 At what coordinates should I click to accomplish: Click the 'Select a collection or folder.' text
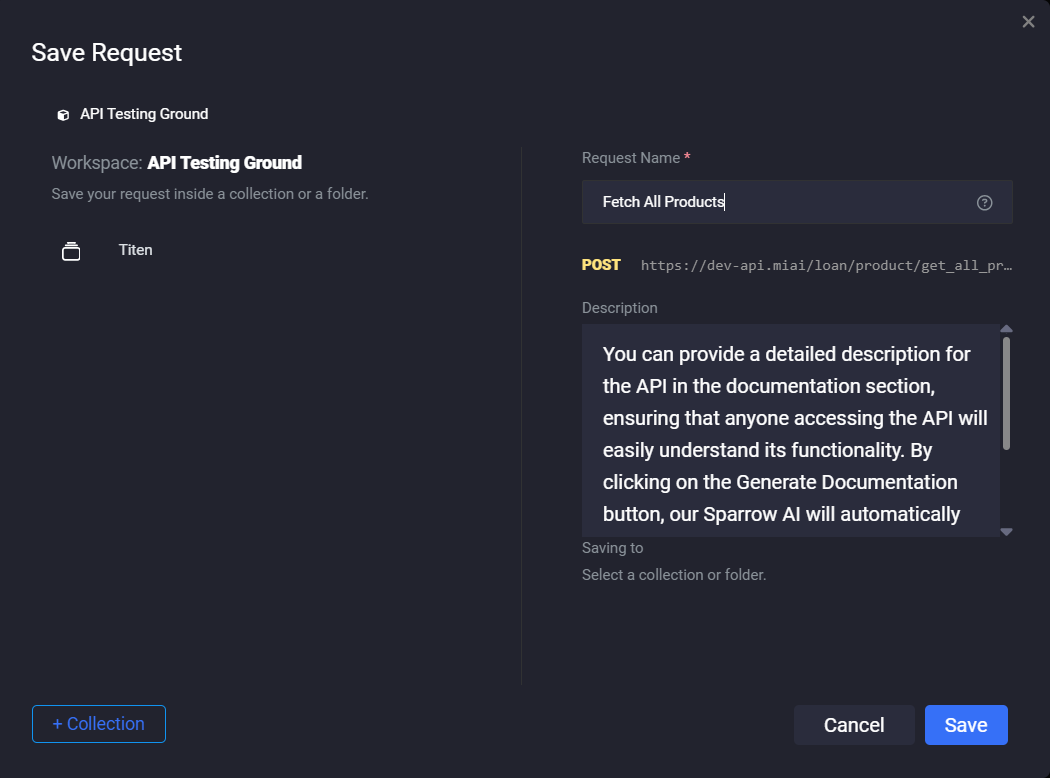point(674,575)
